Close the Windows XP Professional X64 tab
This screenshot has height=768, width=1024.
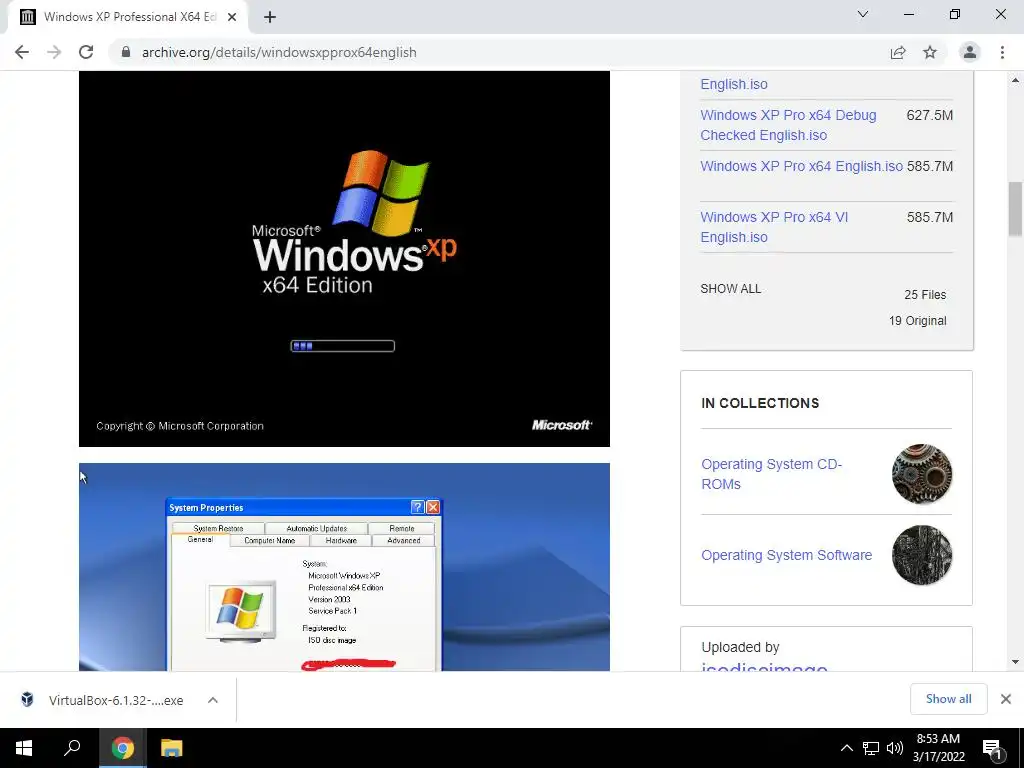click(x=232, y=17)
